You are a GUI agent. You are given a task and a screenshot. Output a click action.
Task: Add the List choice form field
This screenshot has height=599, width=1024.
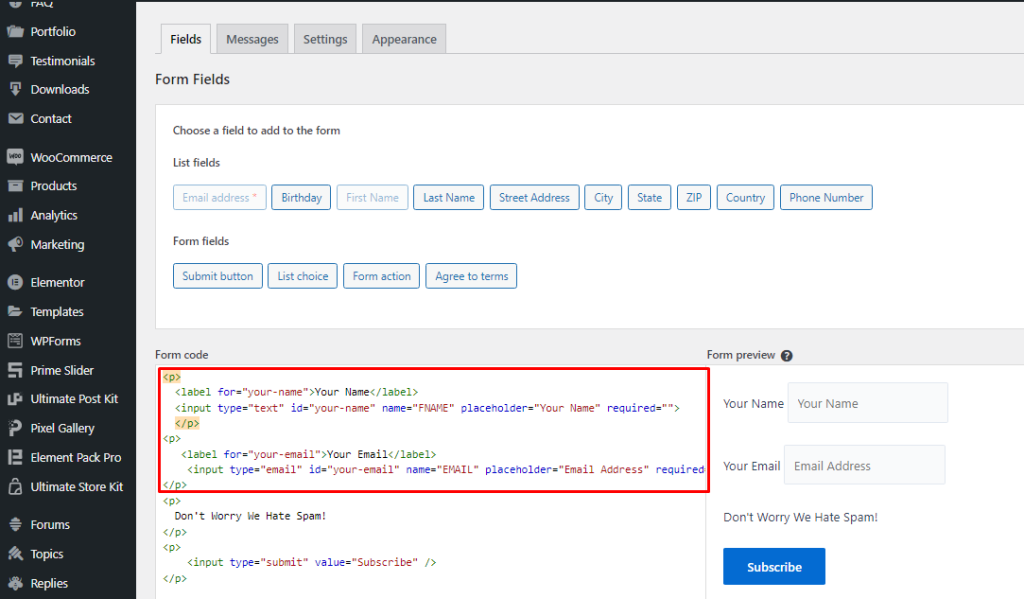coord(302,276)
